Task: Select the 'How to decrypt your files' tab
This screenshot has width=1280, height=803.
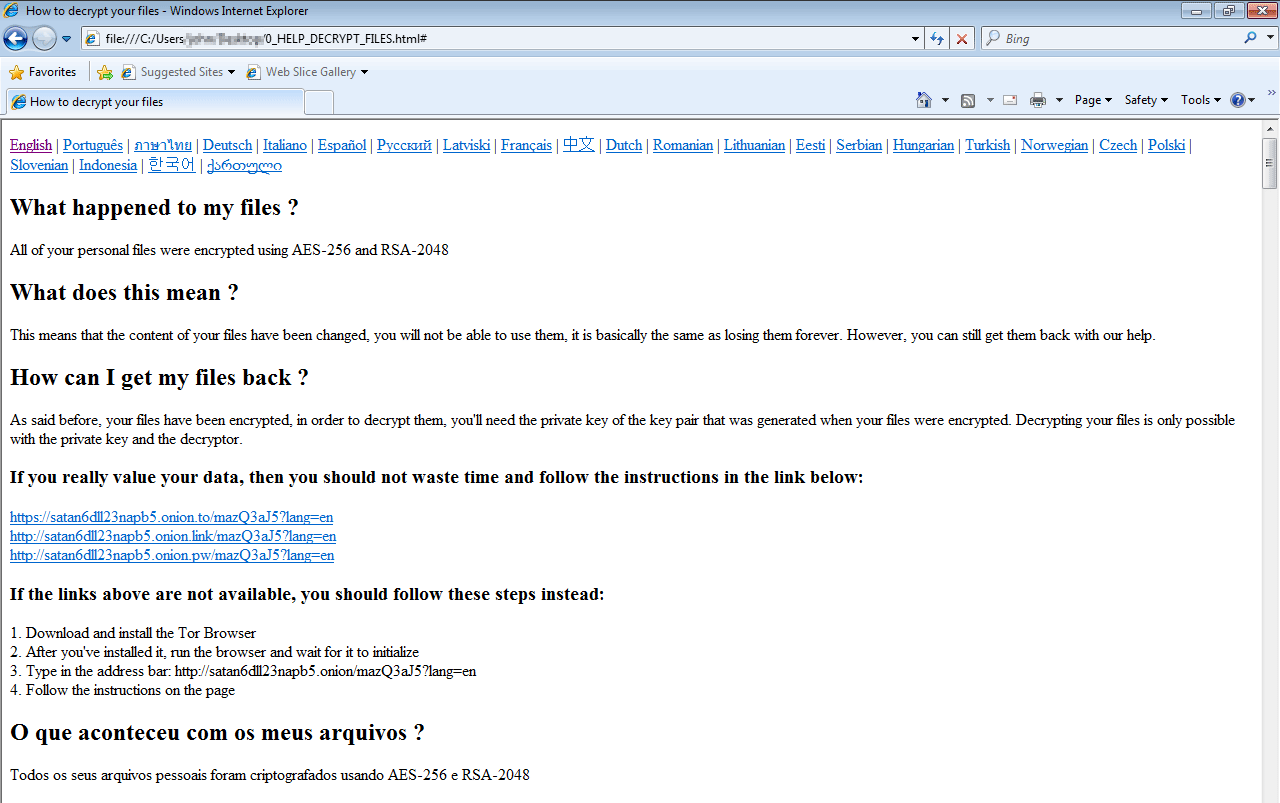Action: tap(154, 102)
